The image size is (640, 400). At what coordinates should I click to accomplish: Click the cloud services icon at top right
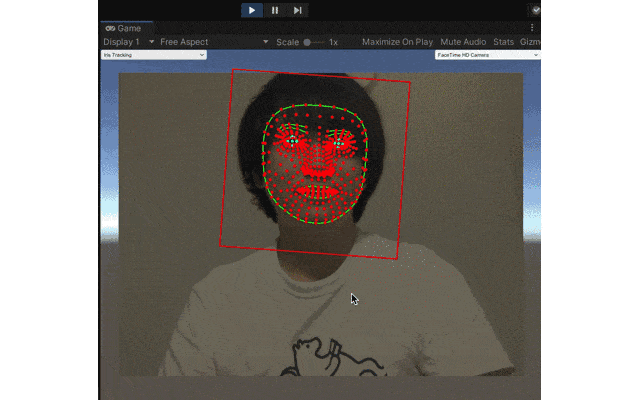tap(536, 10)
